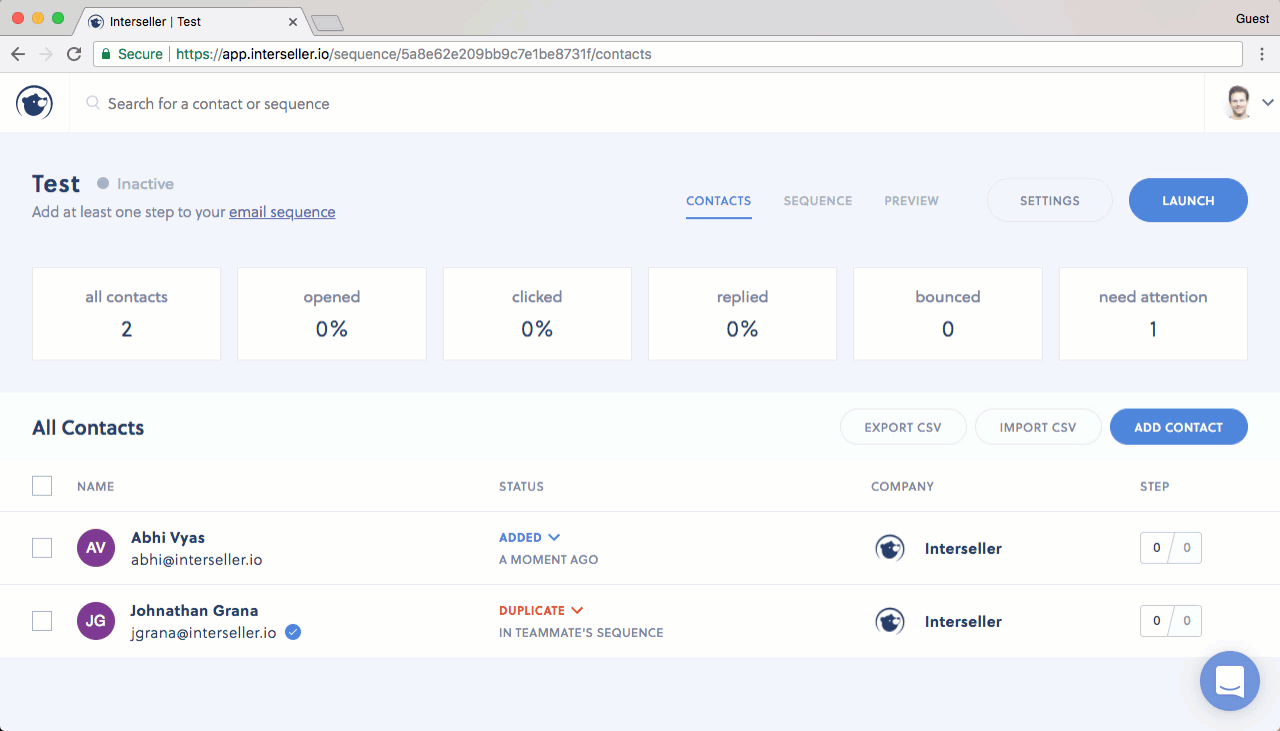Select the Interseller | Test browser tab
This screenshot has width=1280, height=731.
tap(192, 21)
